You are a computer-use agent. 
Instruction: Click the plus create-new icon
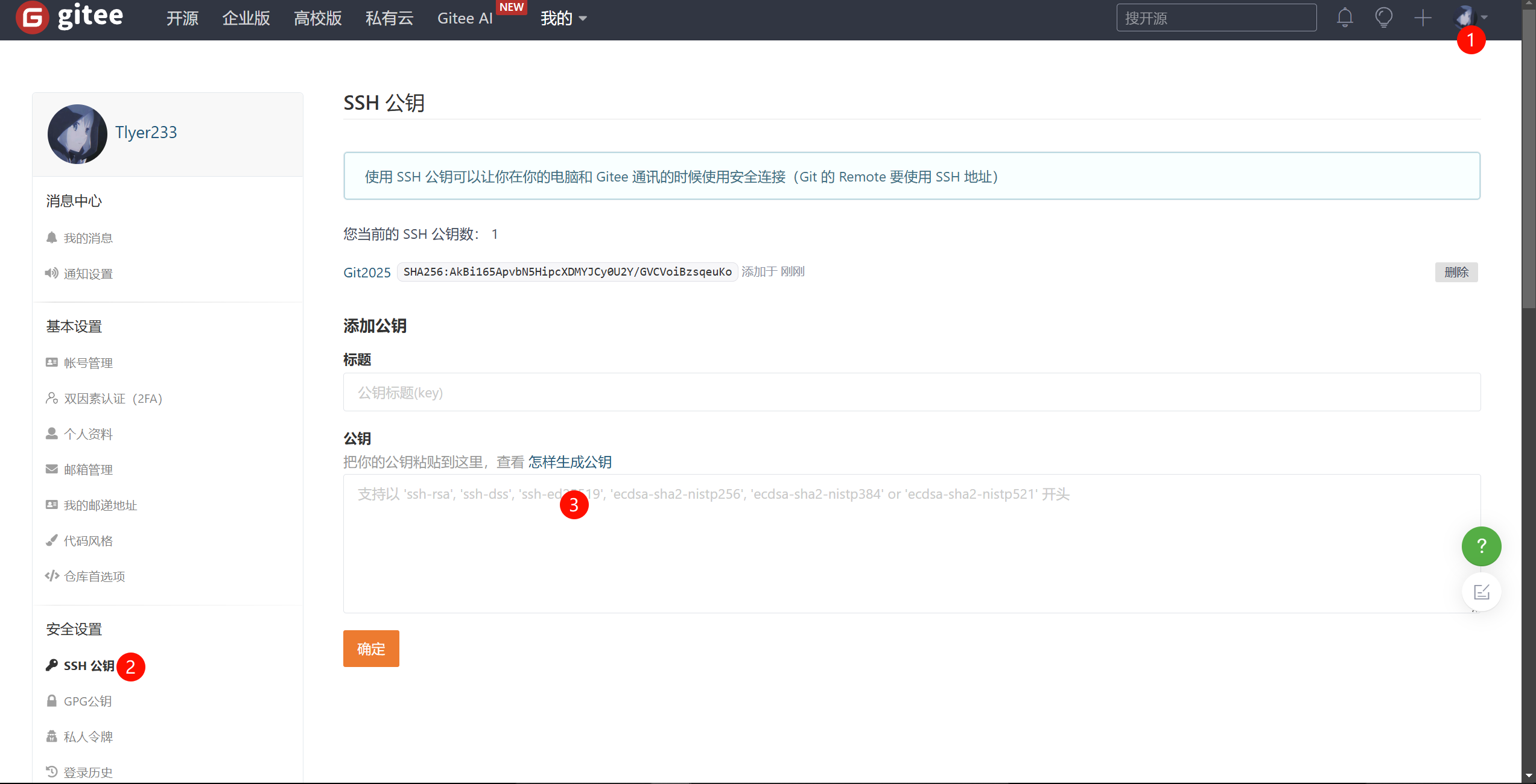coord(1423,17)
